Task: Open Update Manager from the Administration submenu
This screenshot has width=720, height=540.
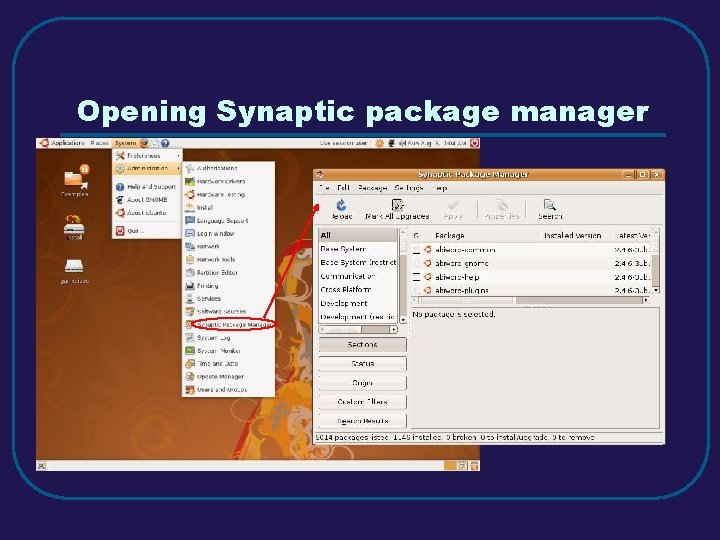Action: pos(229,377)
